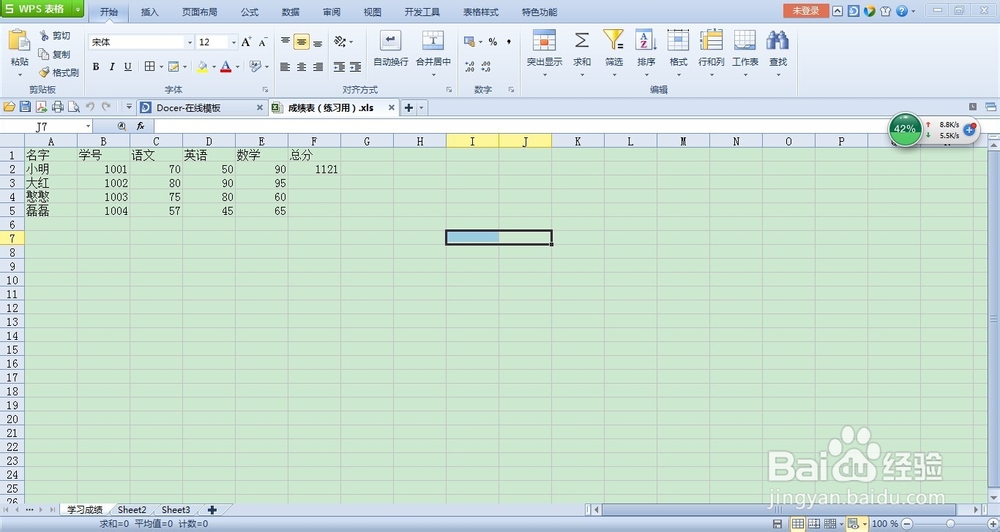
Task: Click the Fill color bucket icon
Action: pyautogui.click(x=202, y=66)
